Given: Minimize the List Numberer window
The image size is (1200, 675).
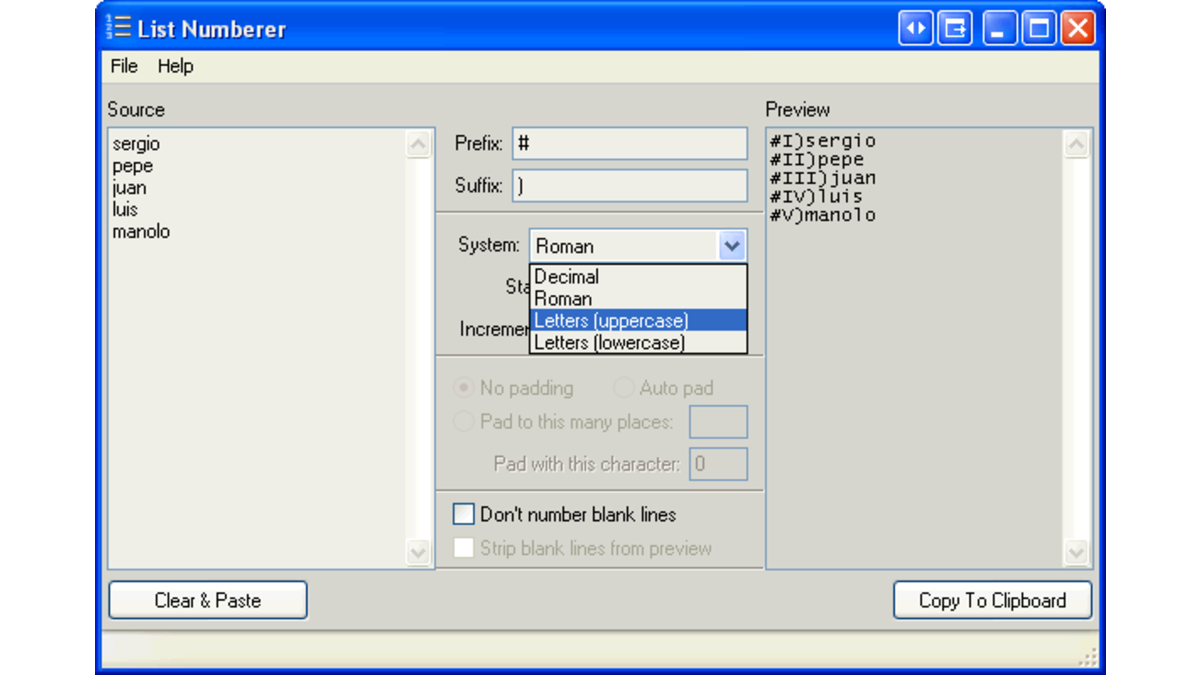Looking at the screenshot, I should pos(998,28).
